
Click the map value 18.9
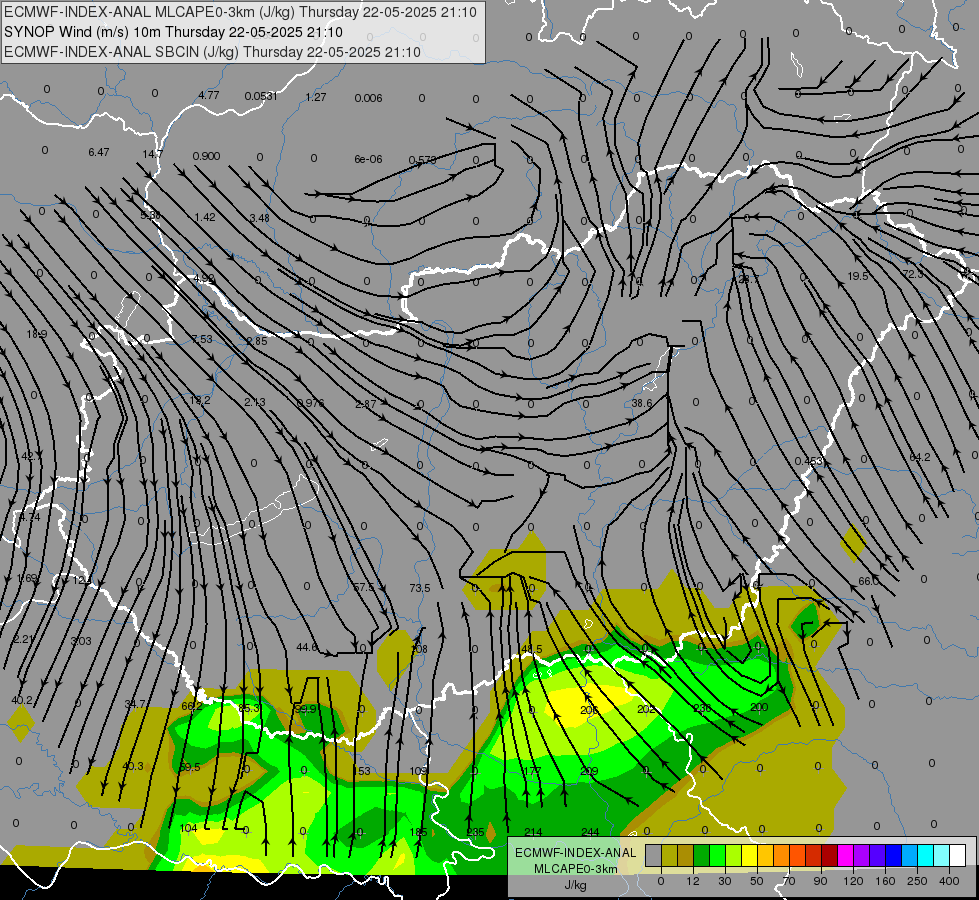pyautogui.click(x=36, y=334)
